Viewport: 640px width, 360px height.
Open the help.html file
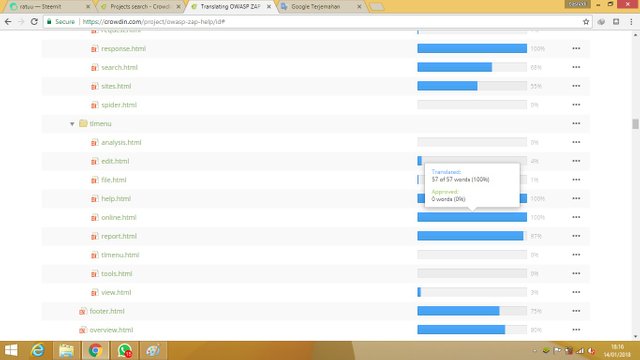pos(116,199)
